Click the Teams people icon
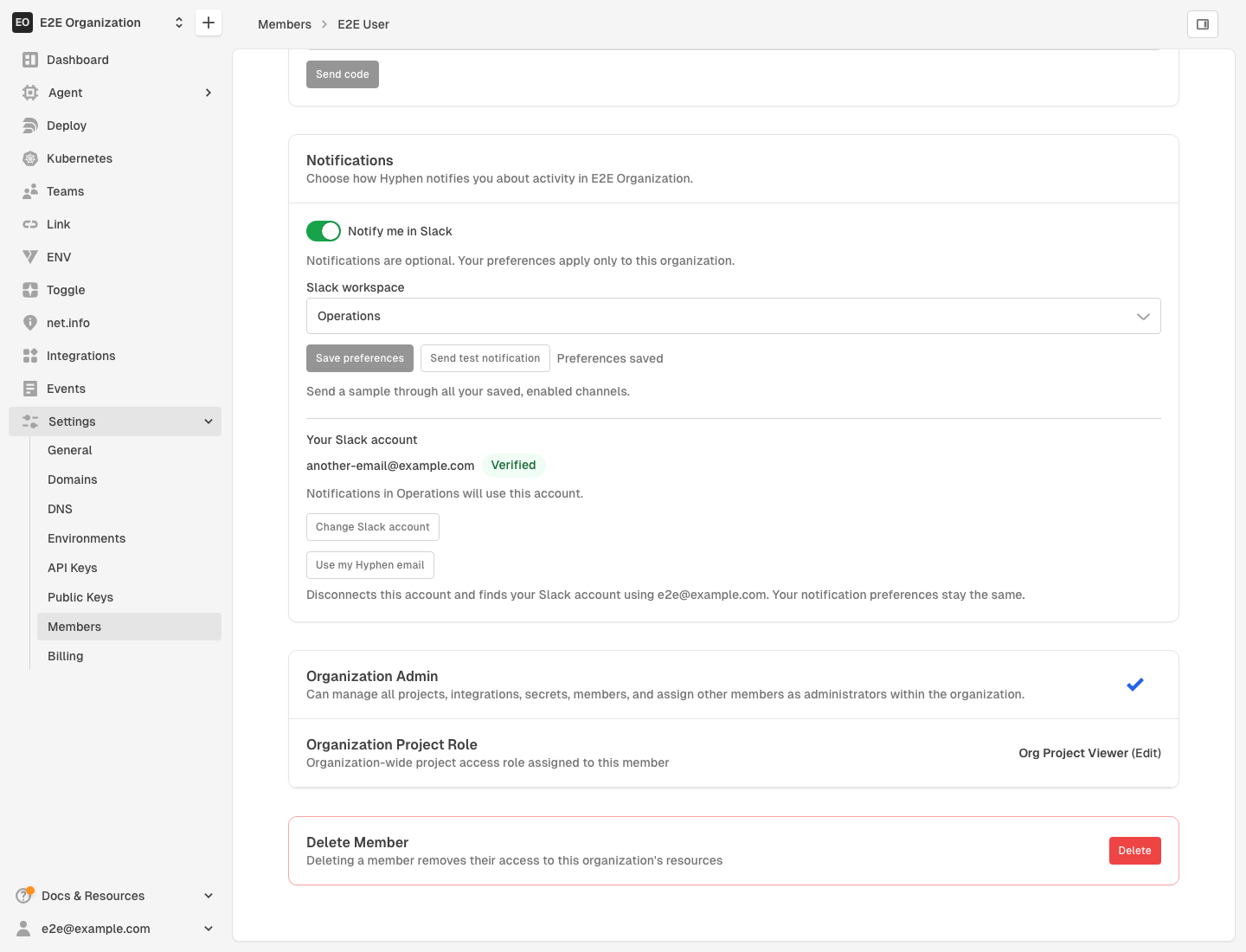The height and width of the screenshot is (952, 1246). point(30,191)
